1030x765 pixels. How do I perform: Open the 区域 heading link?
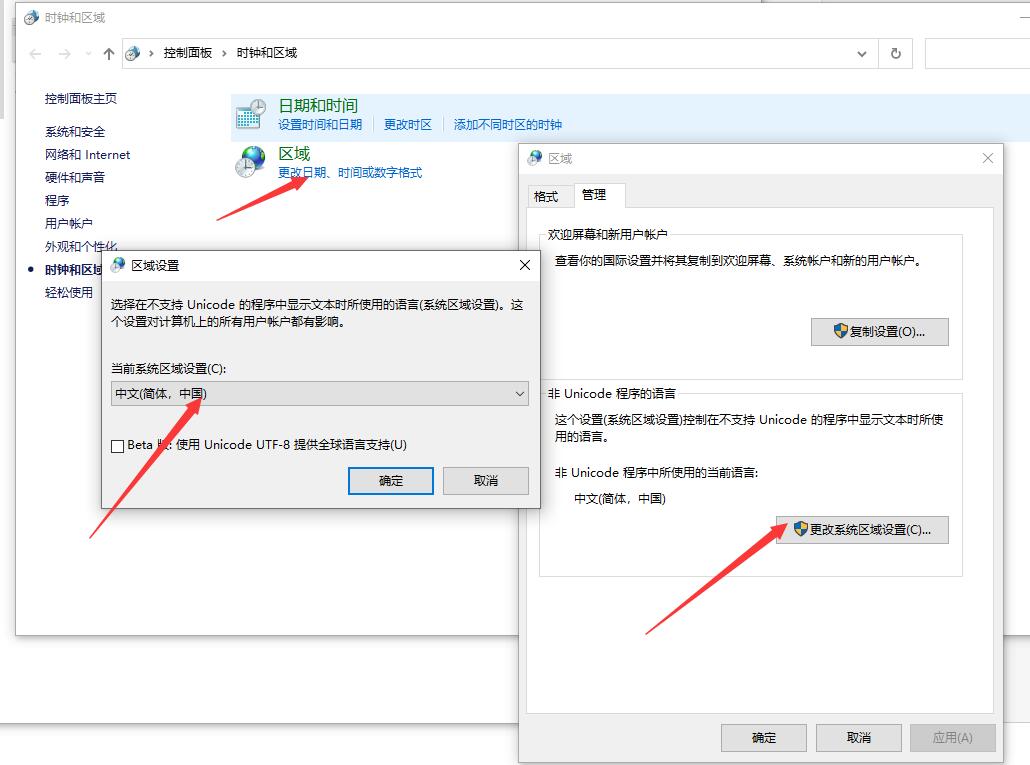click(294, 154)
